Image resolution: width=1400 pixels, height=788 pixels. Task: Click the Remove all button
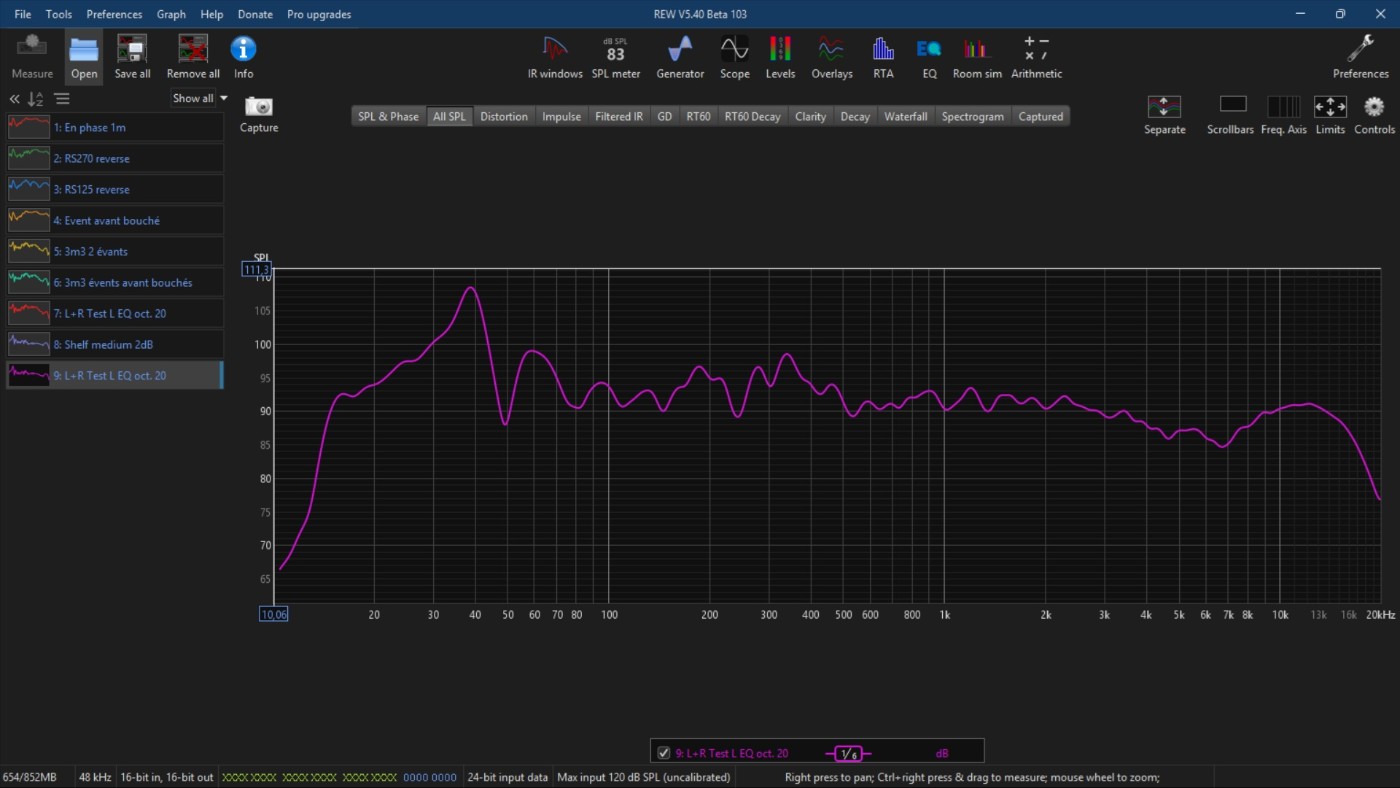click(x=193, y=57)
